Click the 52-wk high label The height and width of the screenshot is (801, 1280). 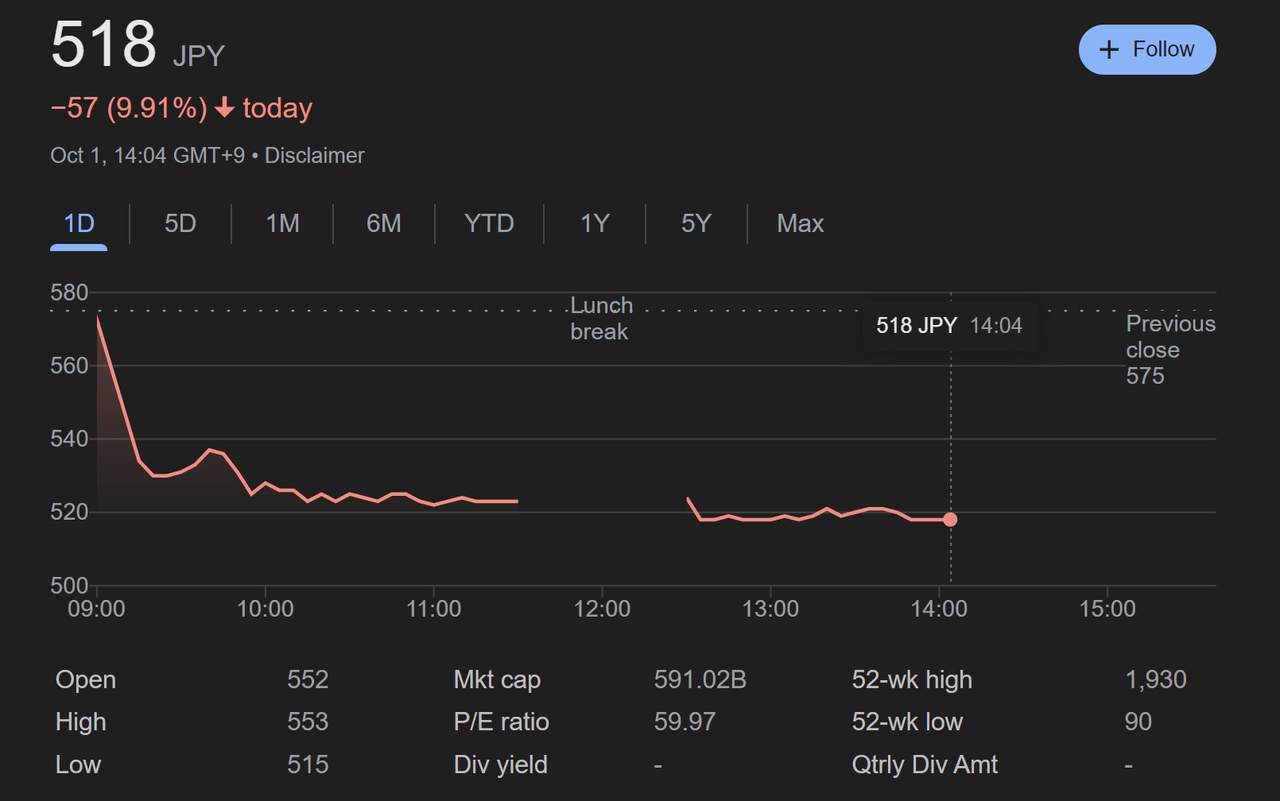point(911,680)
